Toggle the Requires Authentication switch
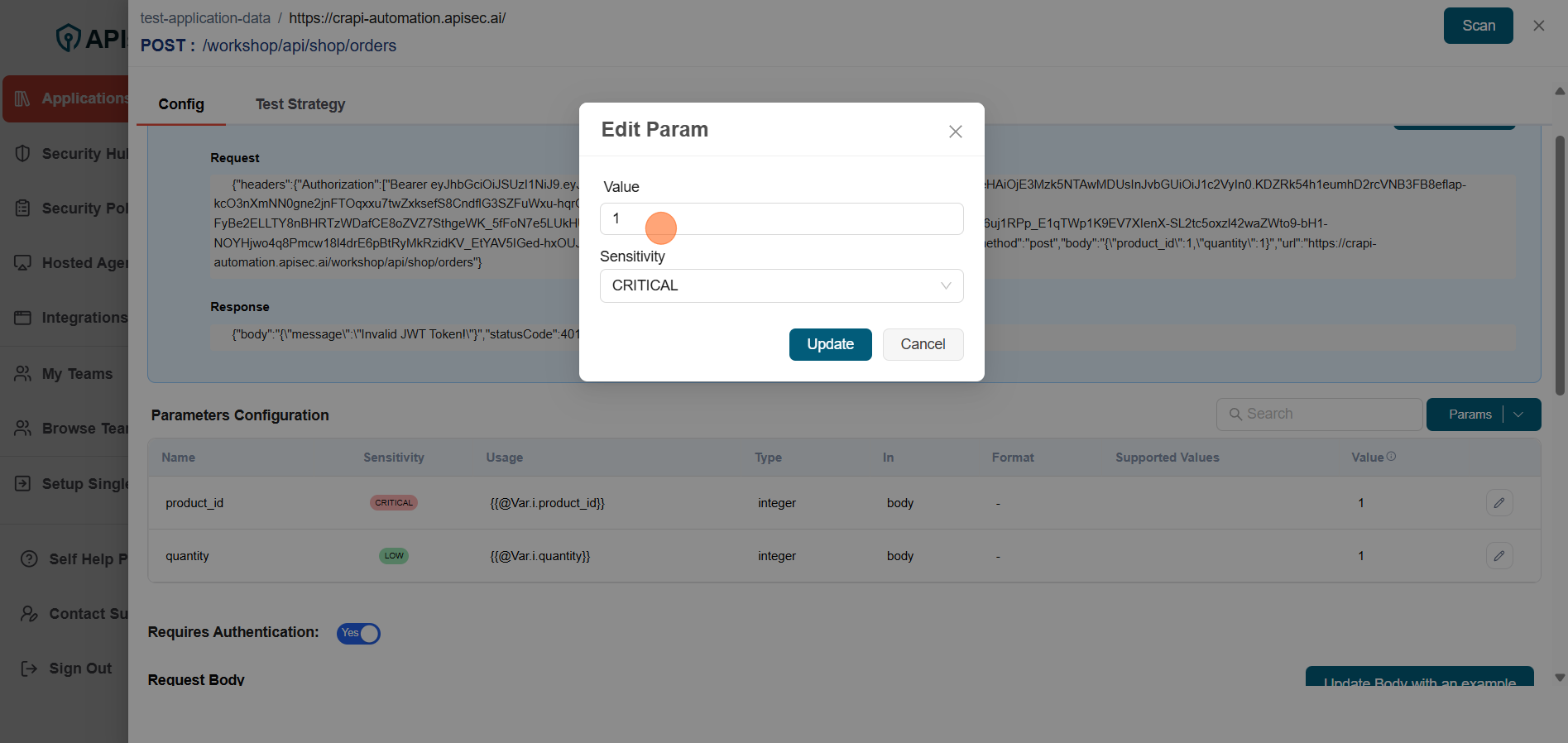This screenshot has height=743, width=1568. [x=358, y=634]
